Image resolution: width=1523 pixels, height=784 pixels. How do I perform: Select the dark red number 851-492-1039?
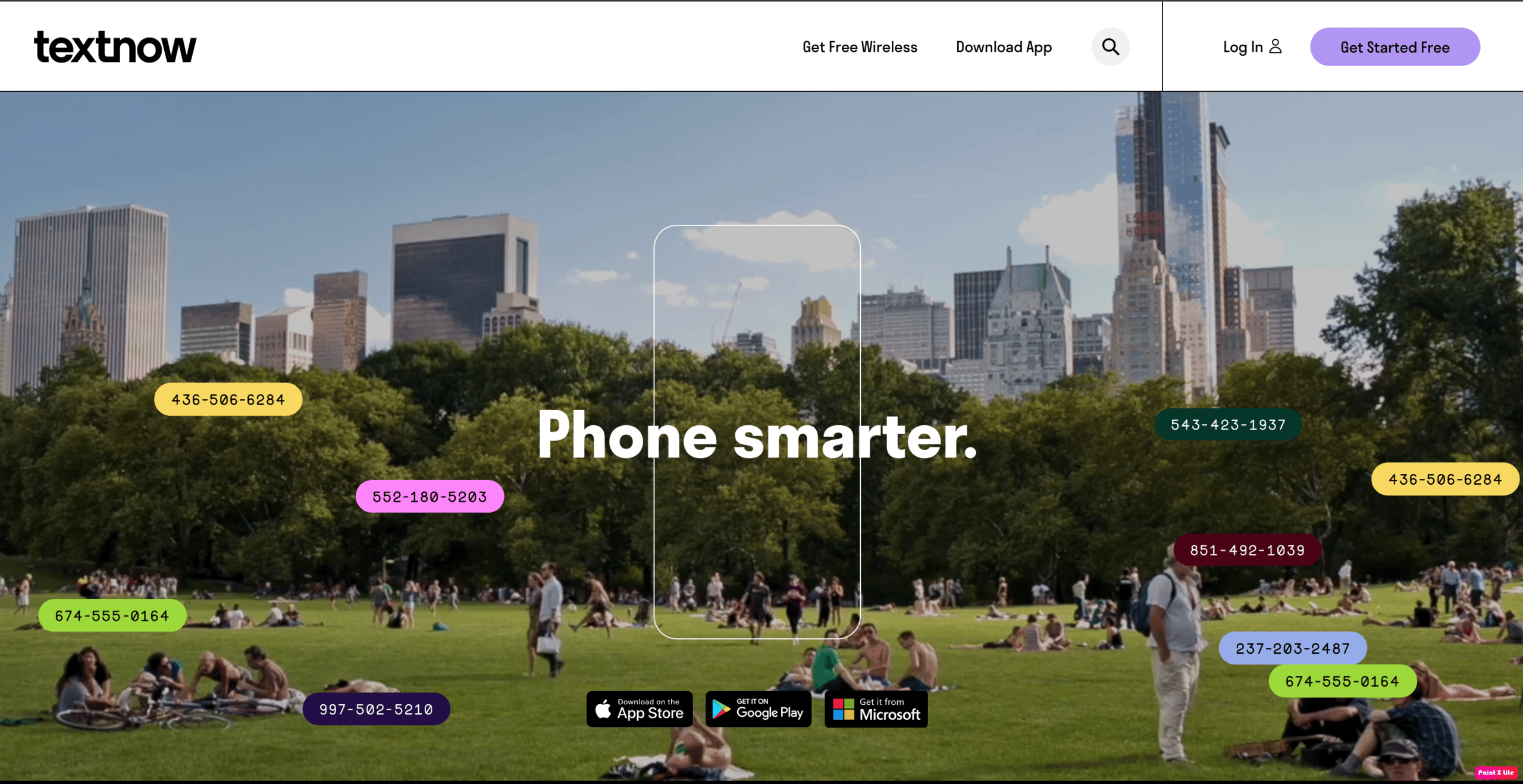pyautogui.click(x=1247, y=550)
